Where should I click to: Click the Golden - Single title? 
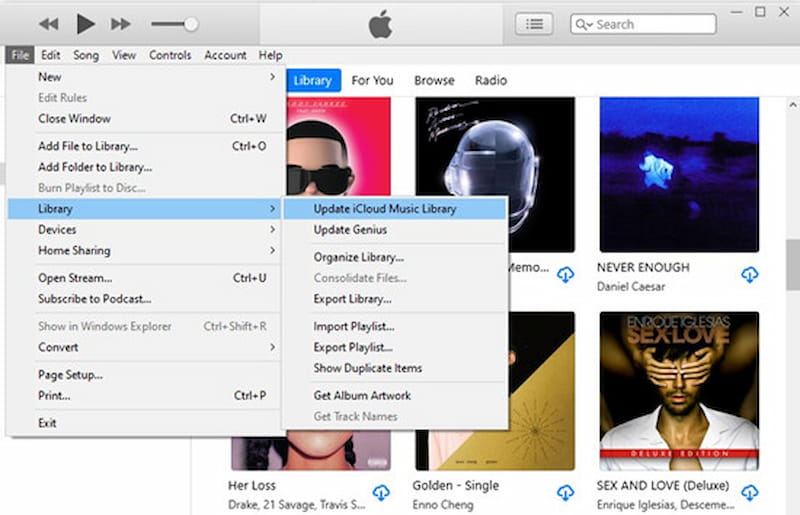[x=456, y=485]
